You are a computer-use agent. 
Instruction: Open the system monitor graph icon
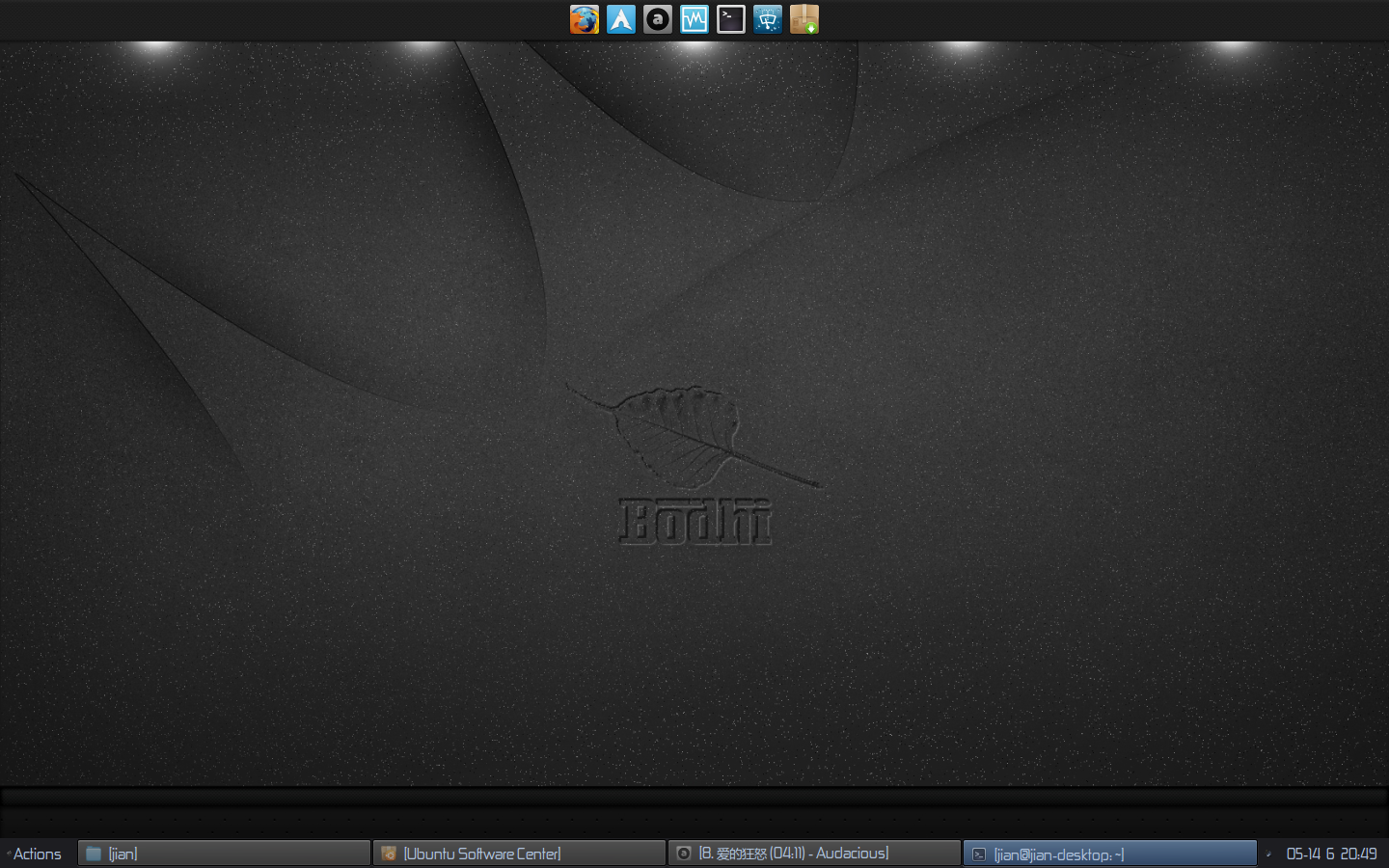click(694, 19)
